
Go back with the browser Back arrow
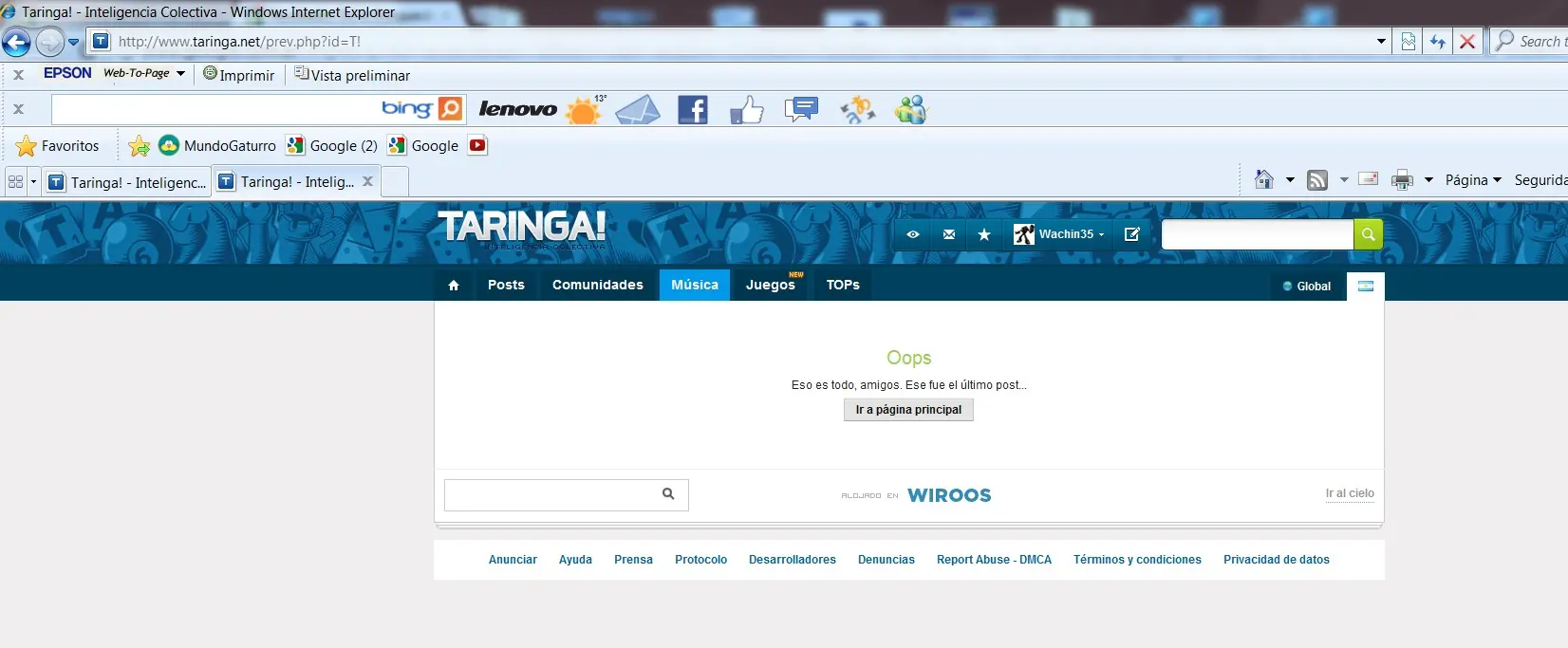[x=16, y=42]
